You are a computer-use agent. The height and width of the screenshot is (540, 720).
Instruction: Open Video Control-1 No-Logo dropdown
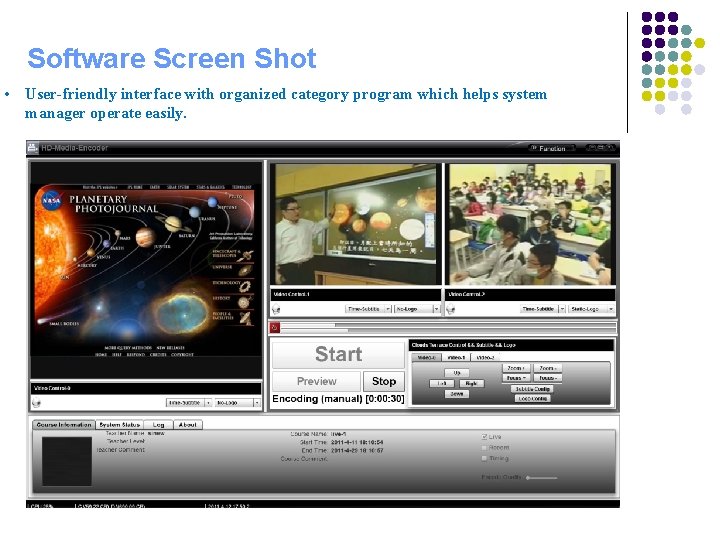(x=417, y=309)
